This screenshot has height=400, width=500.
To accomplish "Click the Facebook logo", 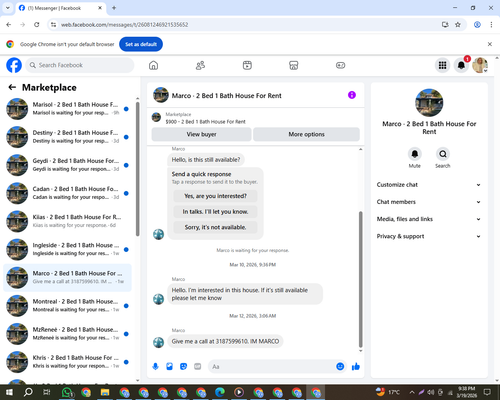I will click(x=14, y=65).
